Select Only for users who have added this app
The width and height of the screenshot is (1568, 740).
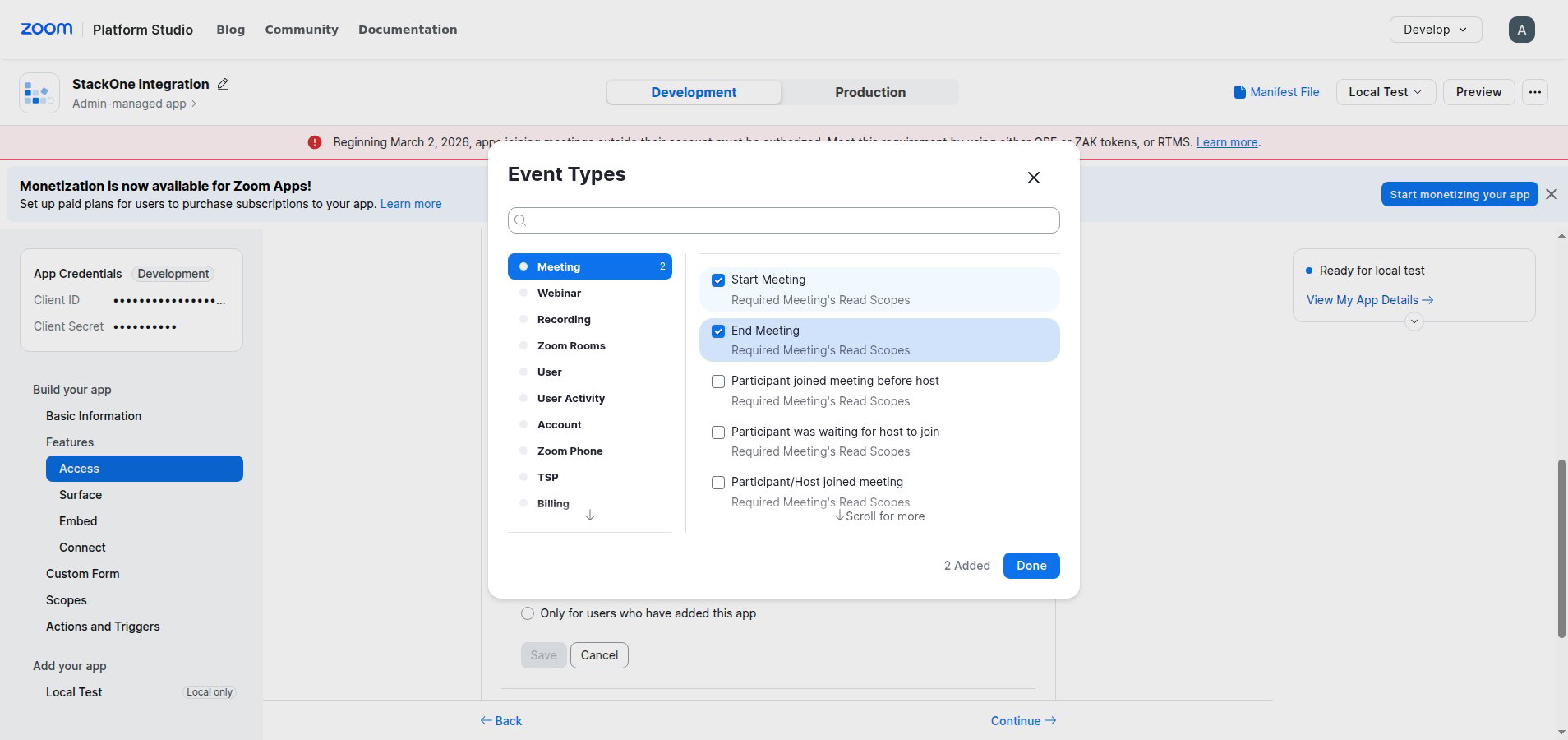coord(528,613)
